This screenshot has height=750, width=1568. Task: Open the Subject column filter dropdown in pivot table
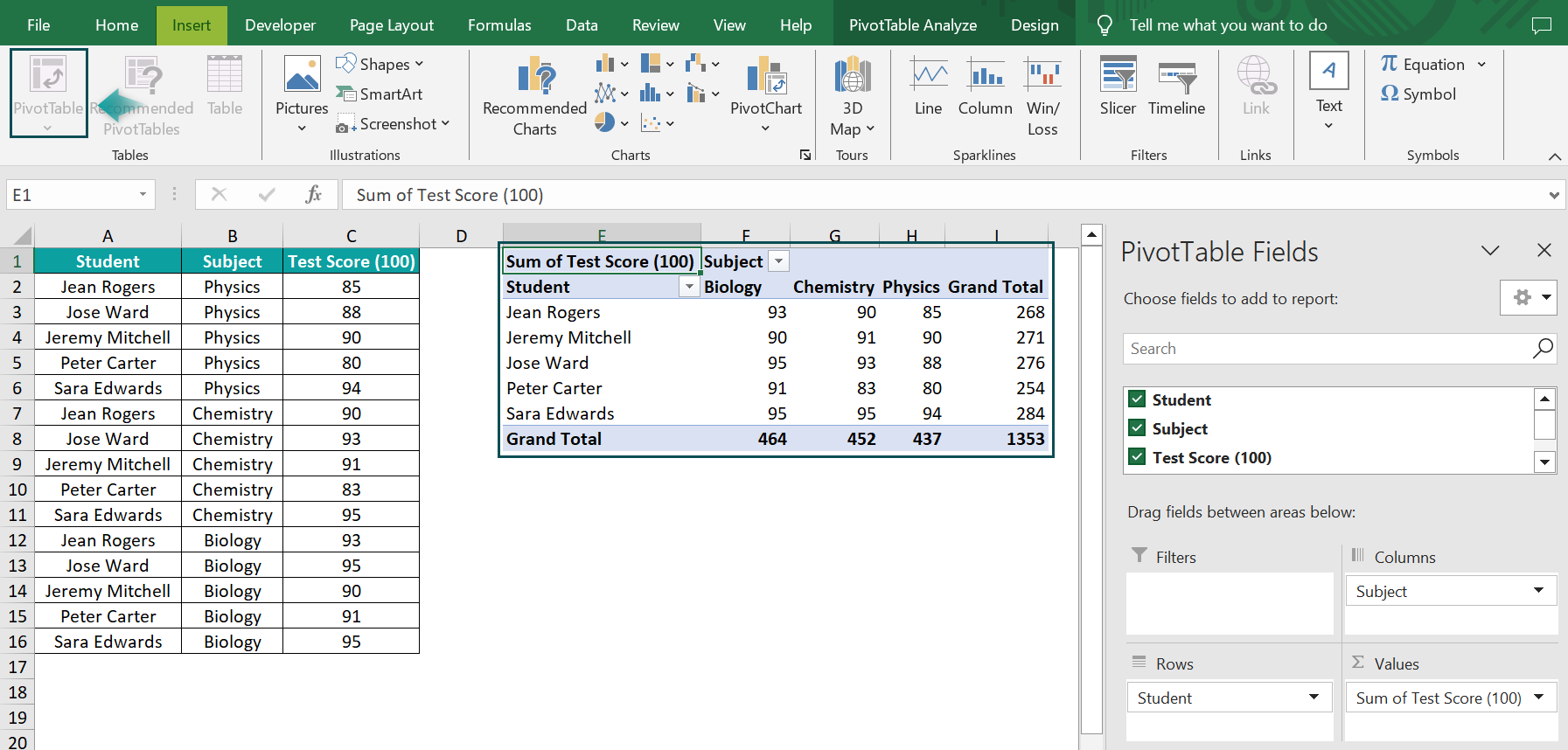pos(778,261)
